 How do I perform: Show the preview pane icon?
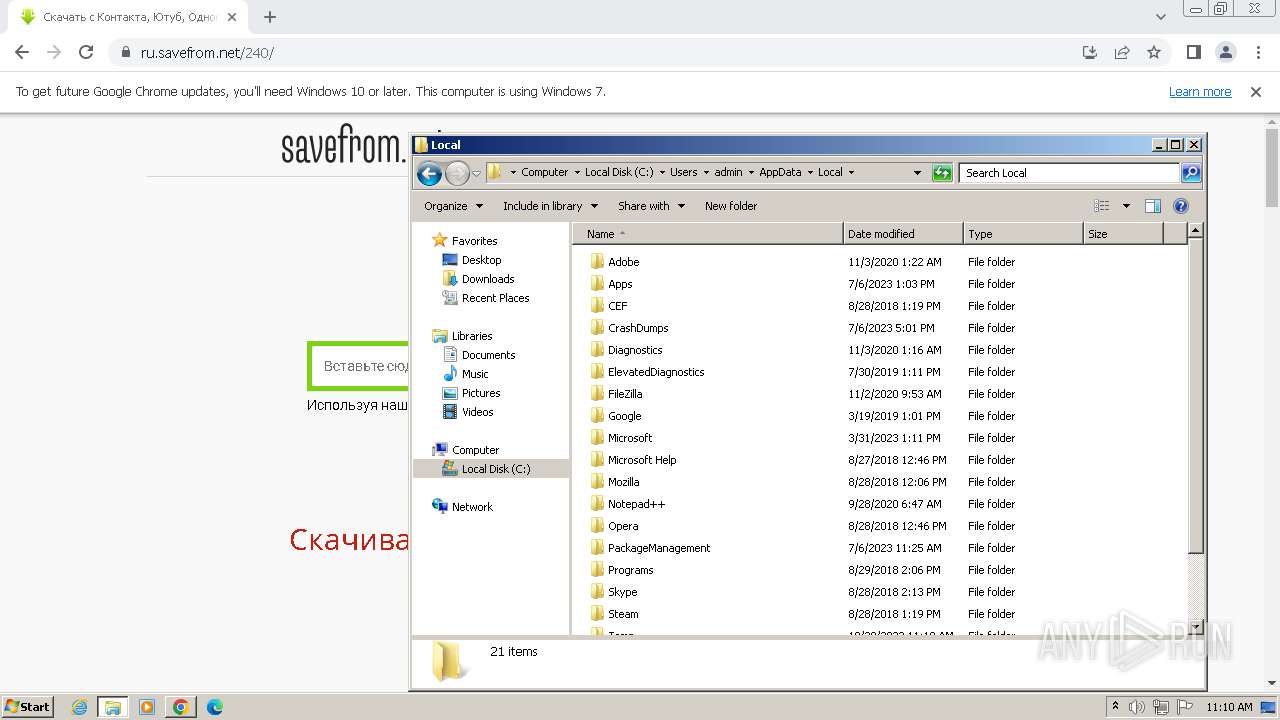click(x=1153, y=206)
